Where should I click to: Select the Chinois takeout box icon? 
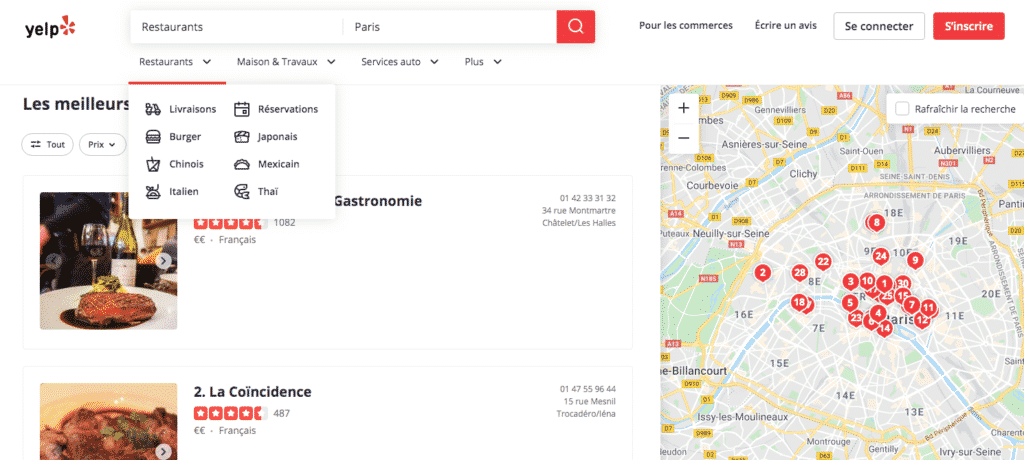pos(153,164)
